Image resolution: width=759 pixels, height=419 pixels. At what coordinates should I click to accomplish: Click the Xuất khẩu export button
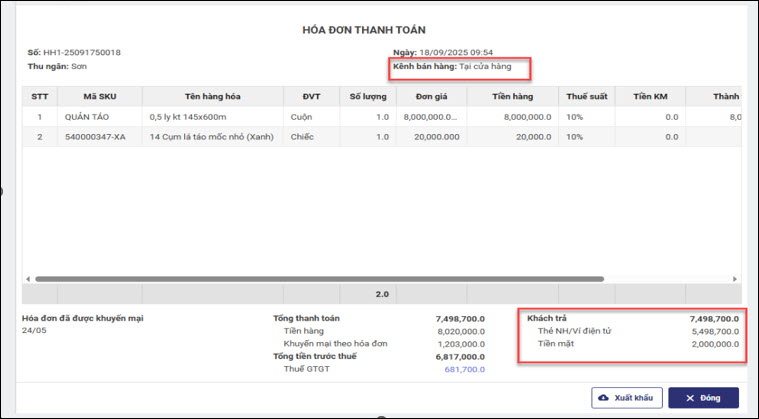(x=625, y=398)
